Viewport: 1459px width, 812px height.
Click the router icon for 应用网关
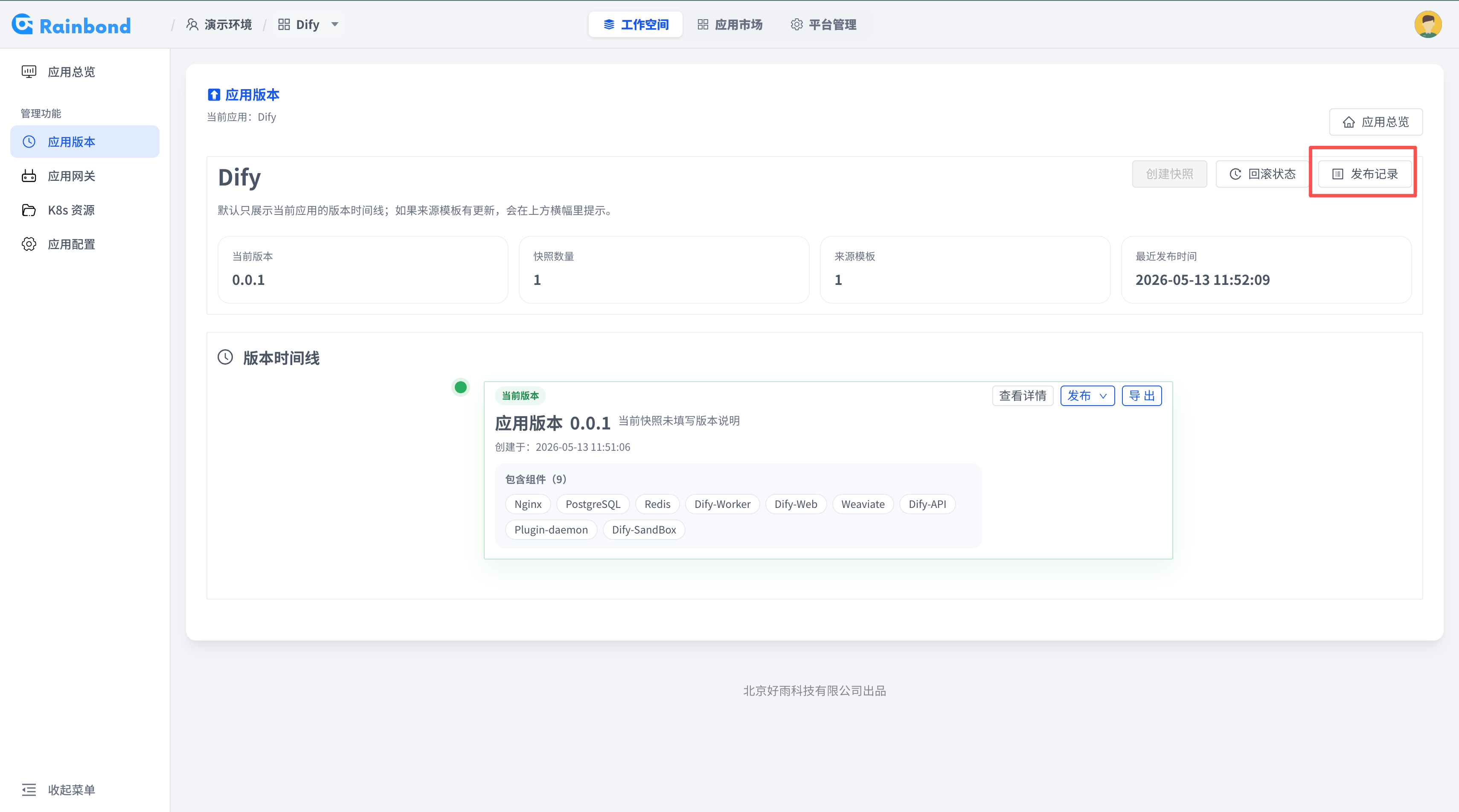pyautogui.click(x=29, y=176)
